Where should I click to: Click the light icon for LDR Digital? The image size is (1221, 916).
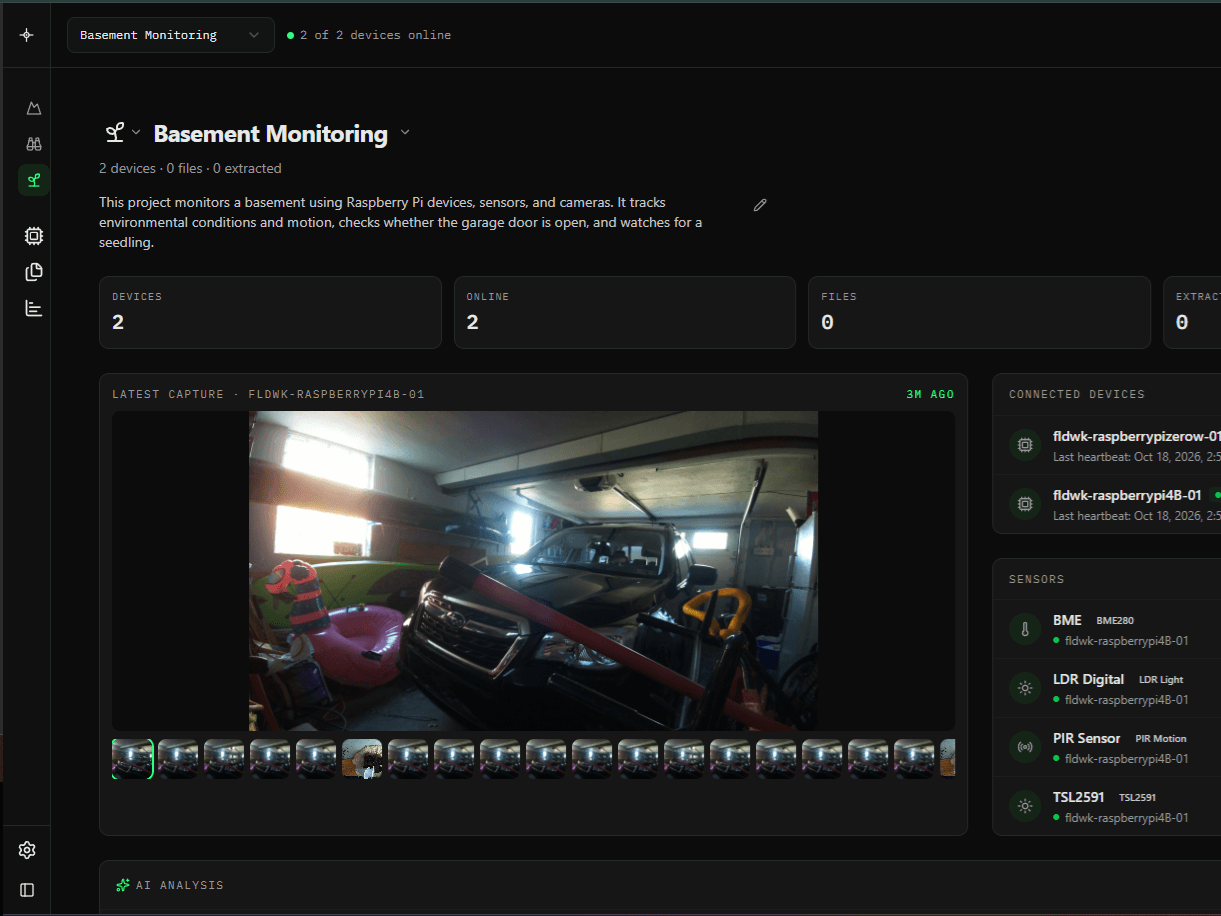tap(1025, 688)
